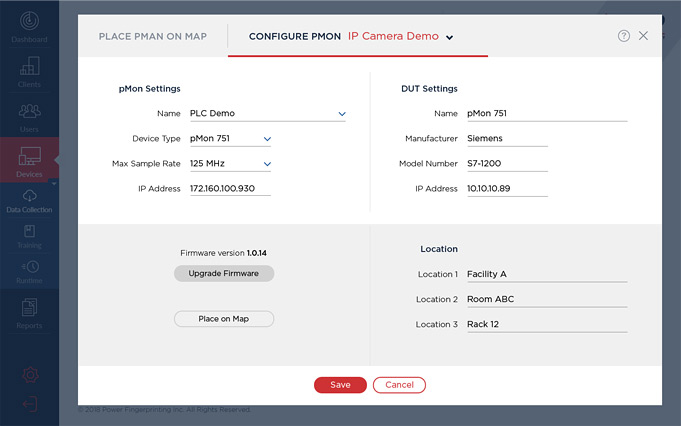Open the Device Type dropdown
The height and width of the screenshot is (426, 681).
pyautogui.click(x=230, y=139)
